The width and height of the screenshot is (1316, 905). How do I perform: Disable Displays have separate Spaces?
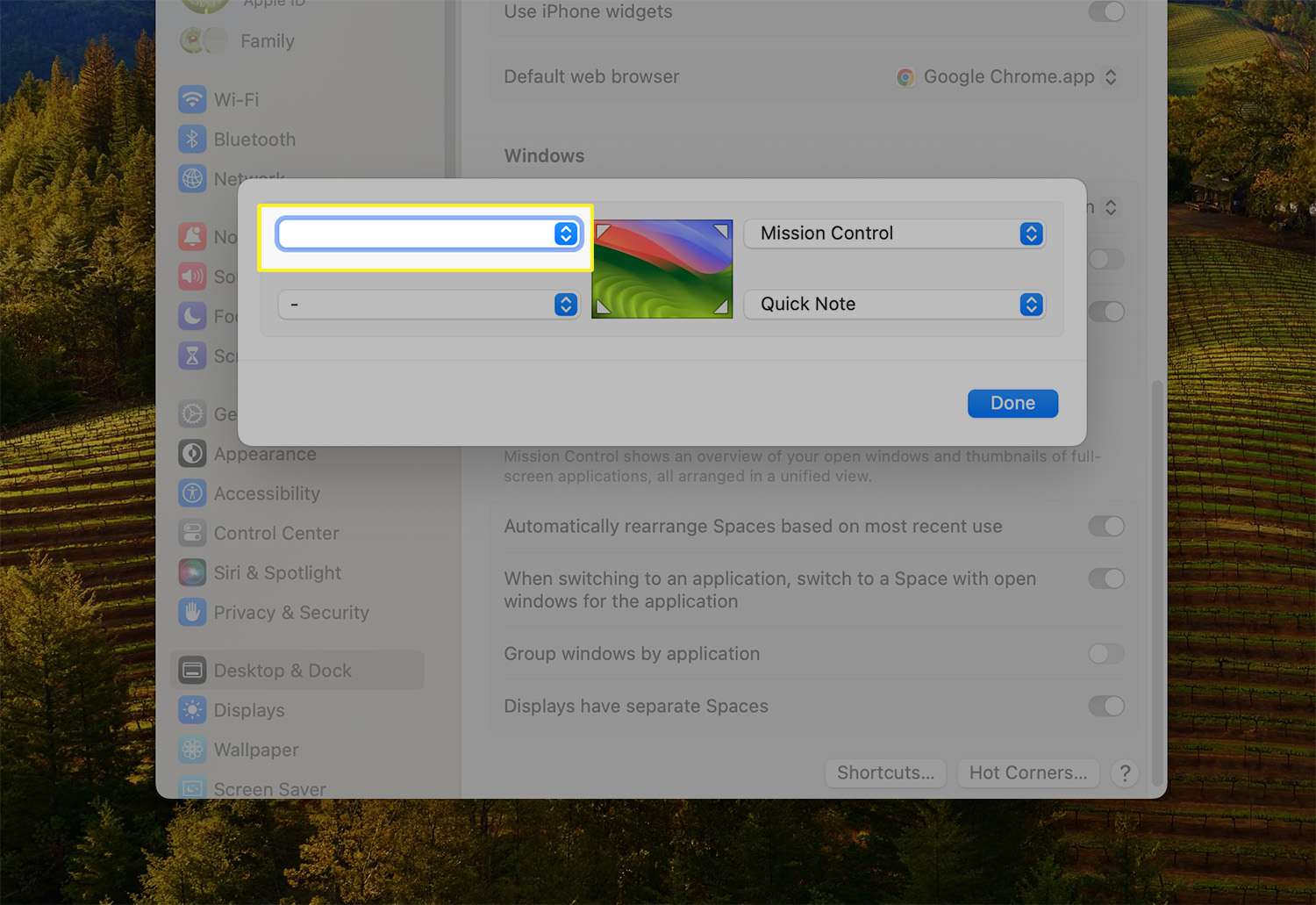[x=1105, y=706]
